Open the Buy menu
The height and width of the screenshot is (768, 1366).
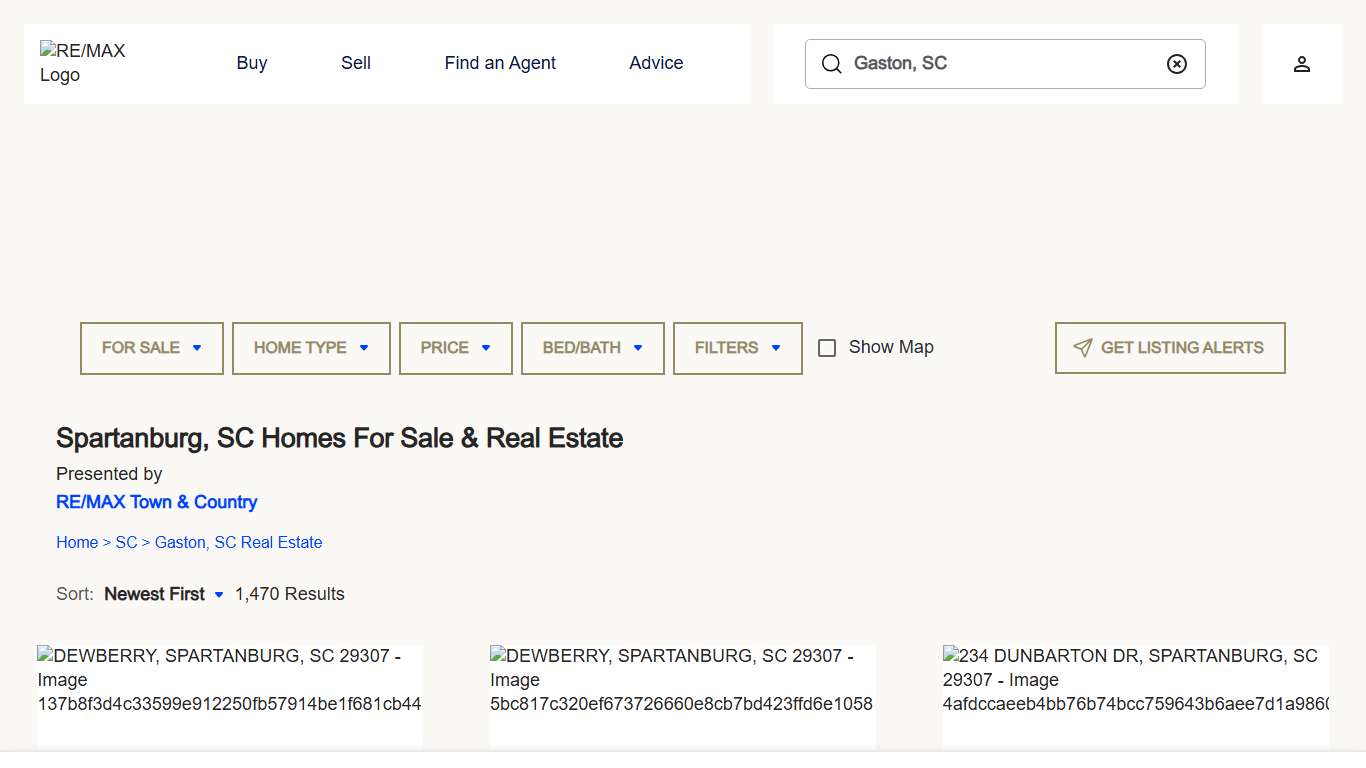(252, 63)
